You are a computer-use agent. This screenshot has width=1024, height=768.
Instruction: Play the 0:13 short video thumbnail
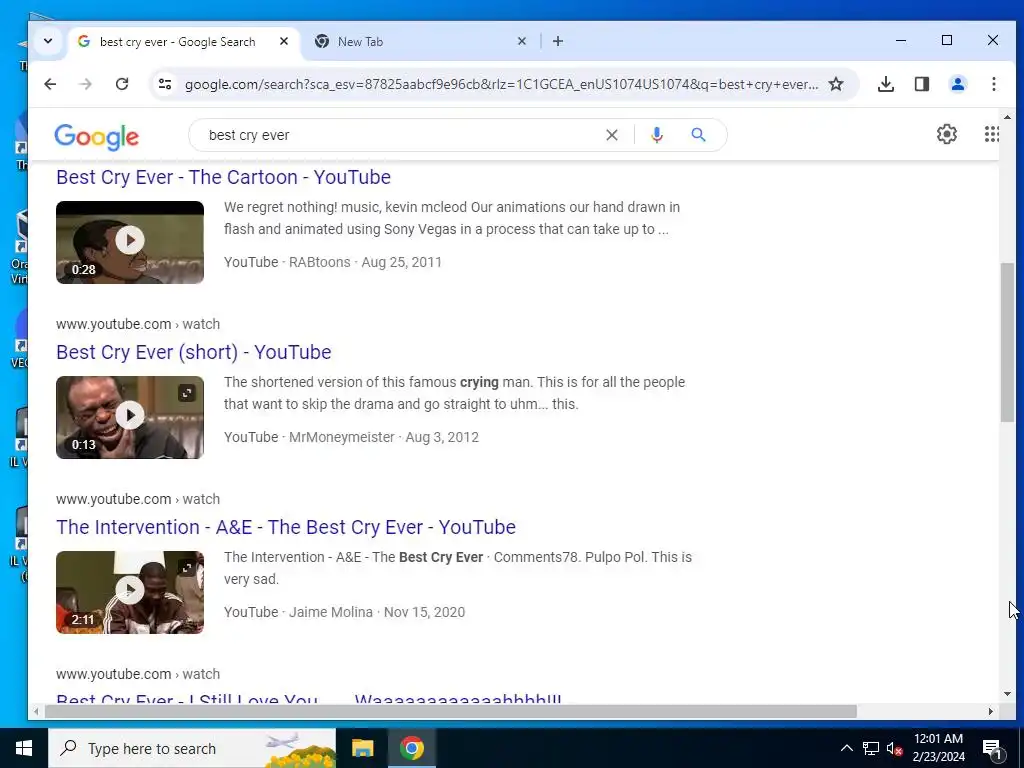tap(130, 417)
